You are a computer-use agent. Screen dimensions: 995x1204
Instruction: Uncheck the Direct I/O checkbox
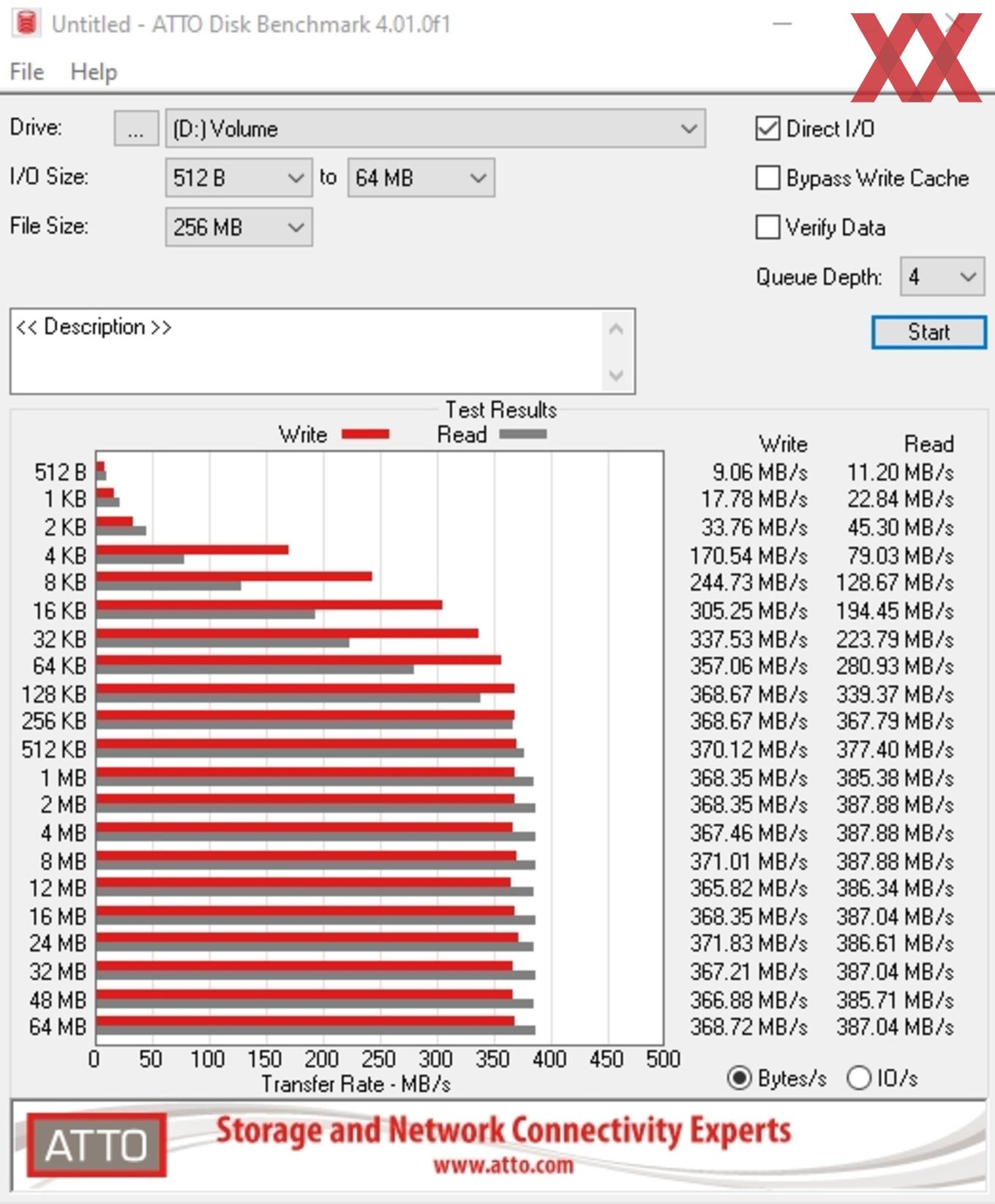coord(767,129)
